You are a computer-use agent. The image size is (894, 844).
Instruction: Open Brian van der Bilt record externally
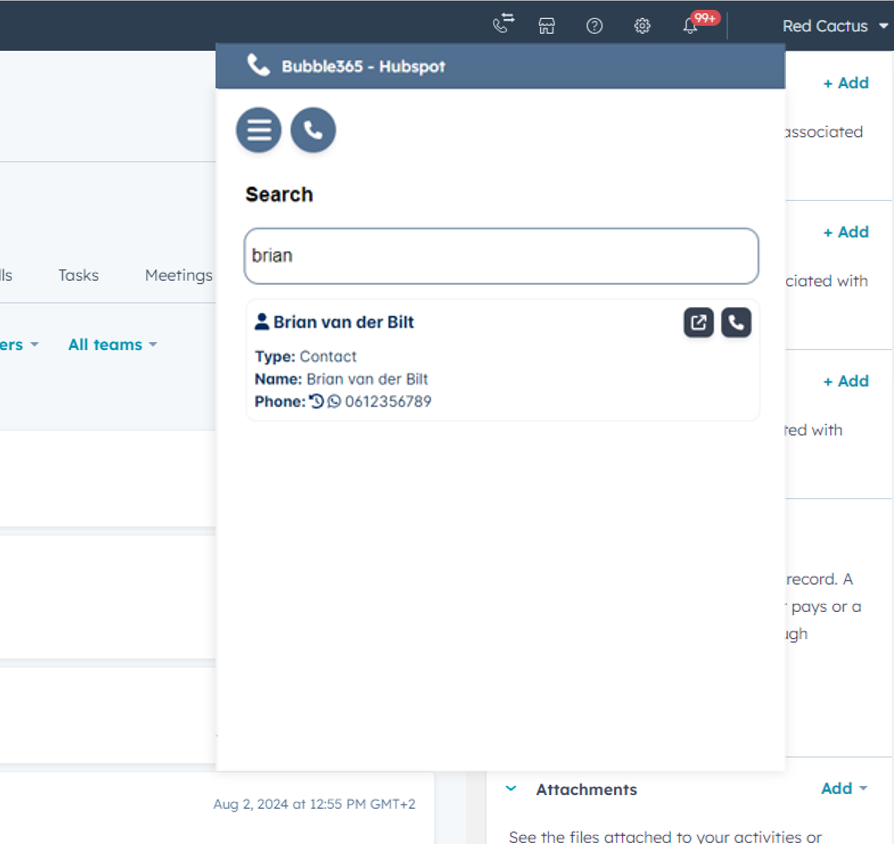[698, 322]
